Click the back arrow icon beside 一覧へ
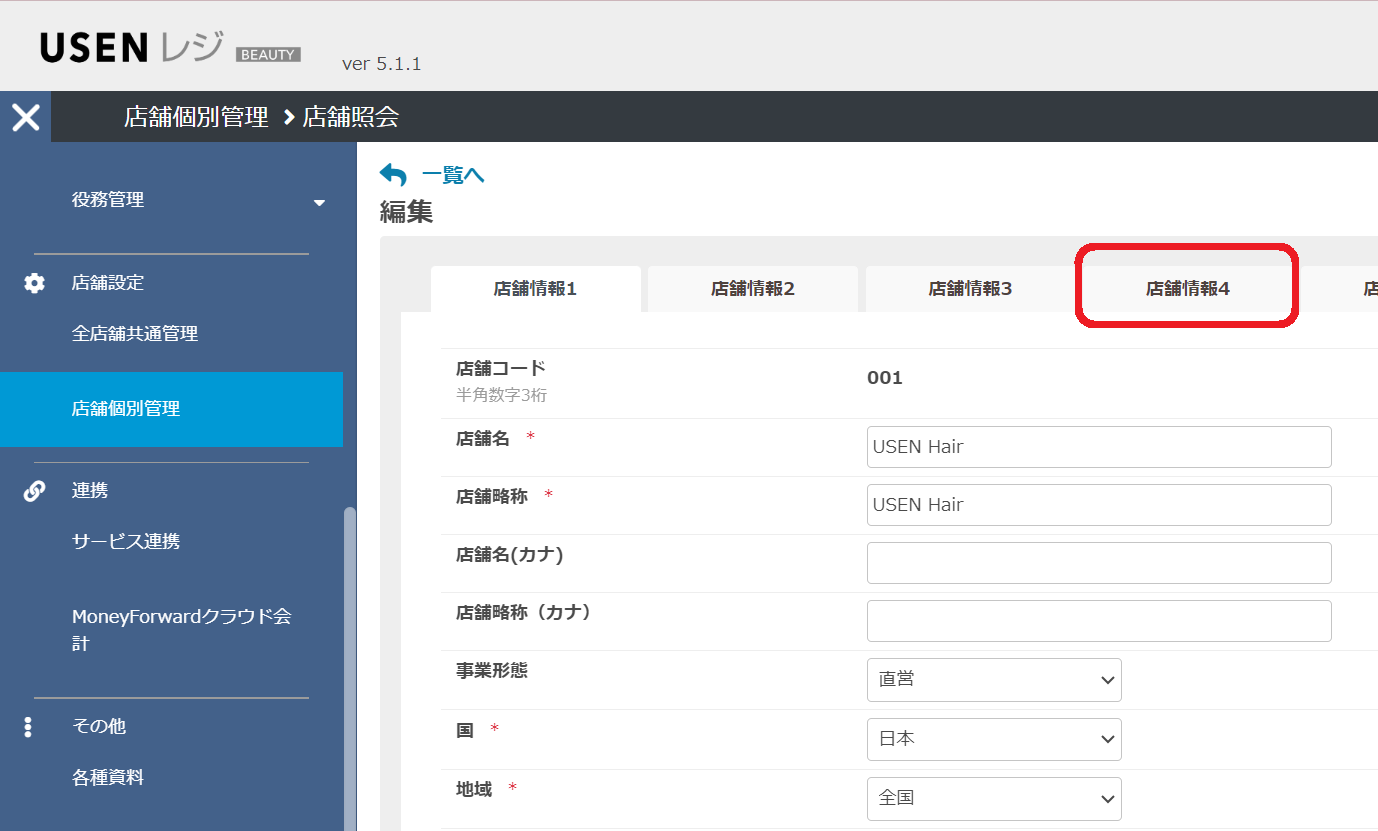 tap(393, 175)
